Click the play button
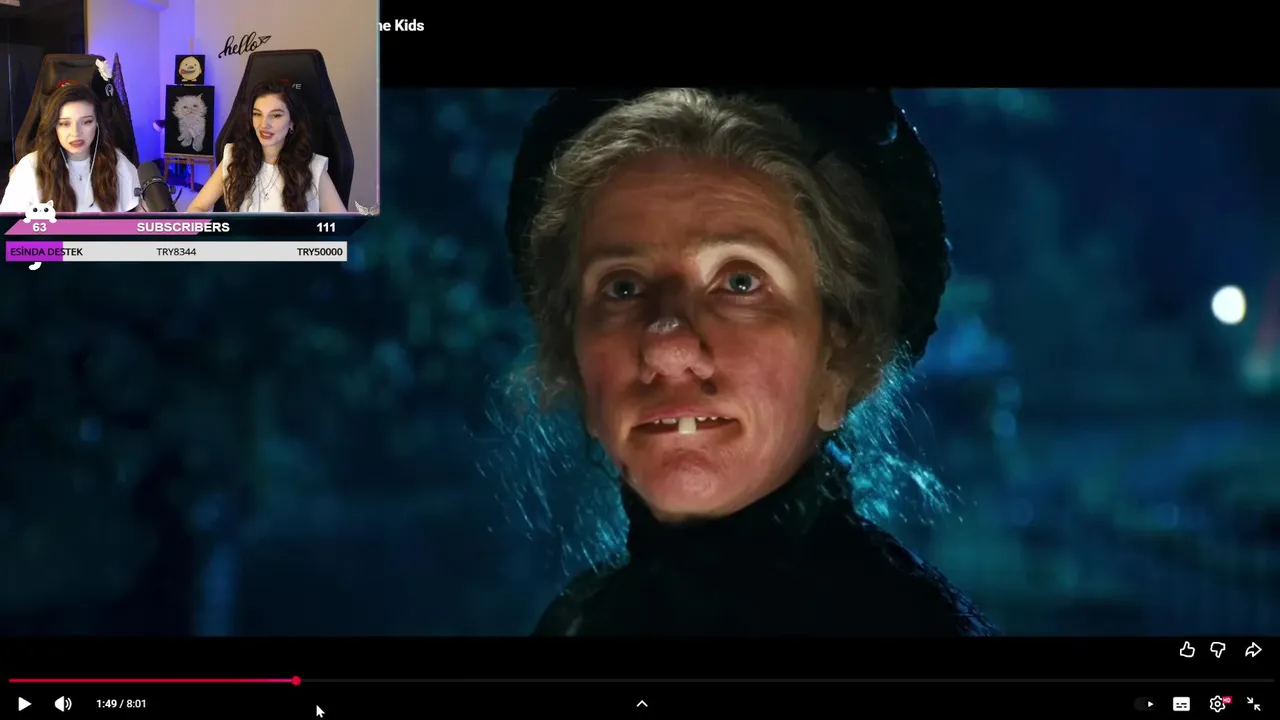Screen dimensions: 1280x720 point(24,704)
